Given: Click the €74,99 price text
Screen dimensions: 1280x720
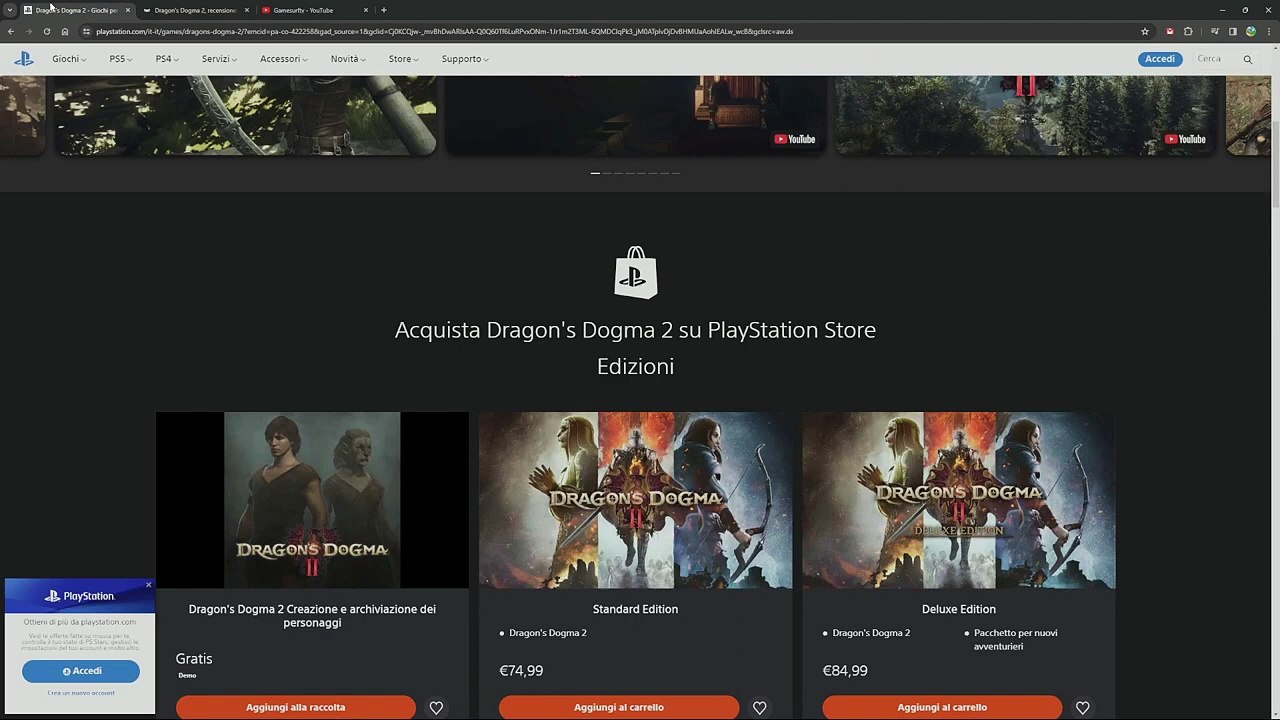Looking at the screenshot, I should pyautogui.click(x=521, y=671).
